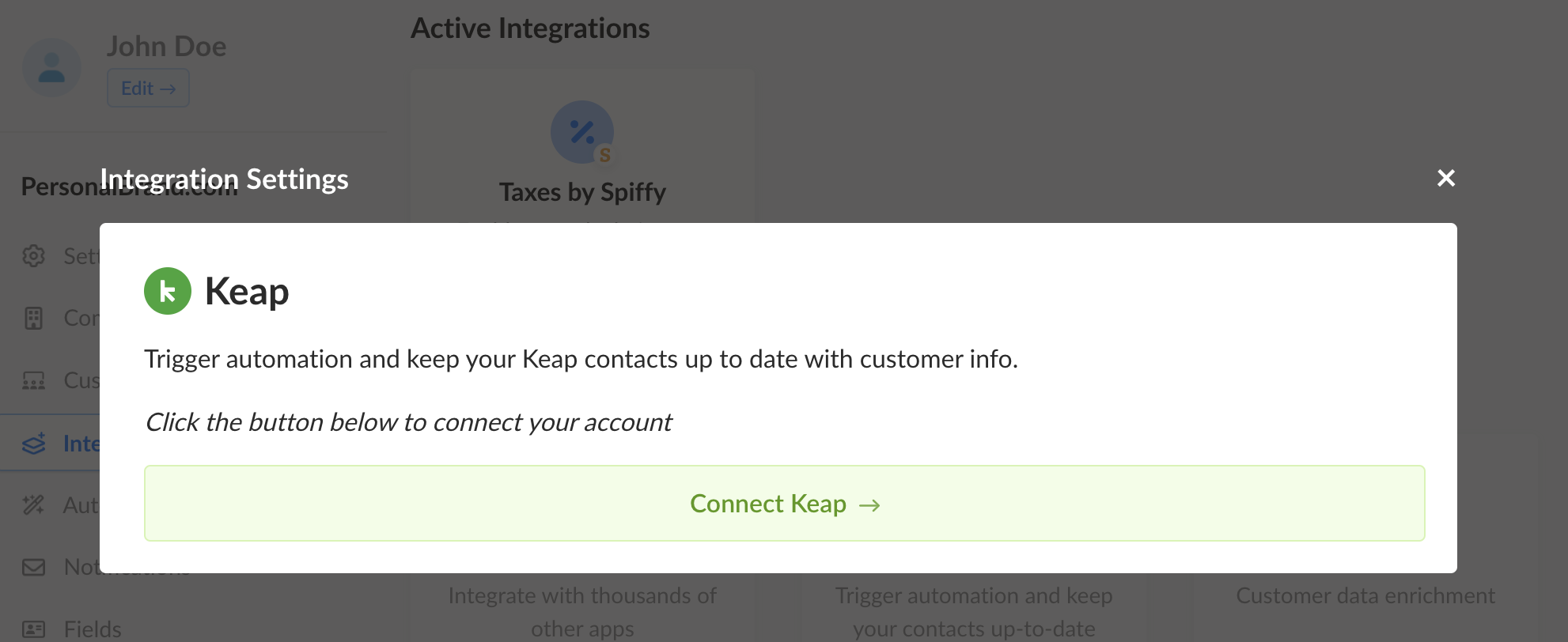The width and height of the screenshot is (1568, 642).
Task: Click the Company building icon in sidebar
Action: point(33,318)
